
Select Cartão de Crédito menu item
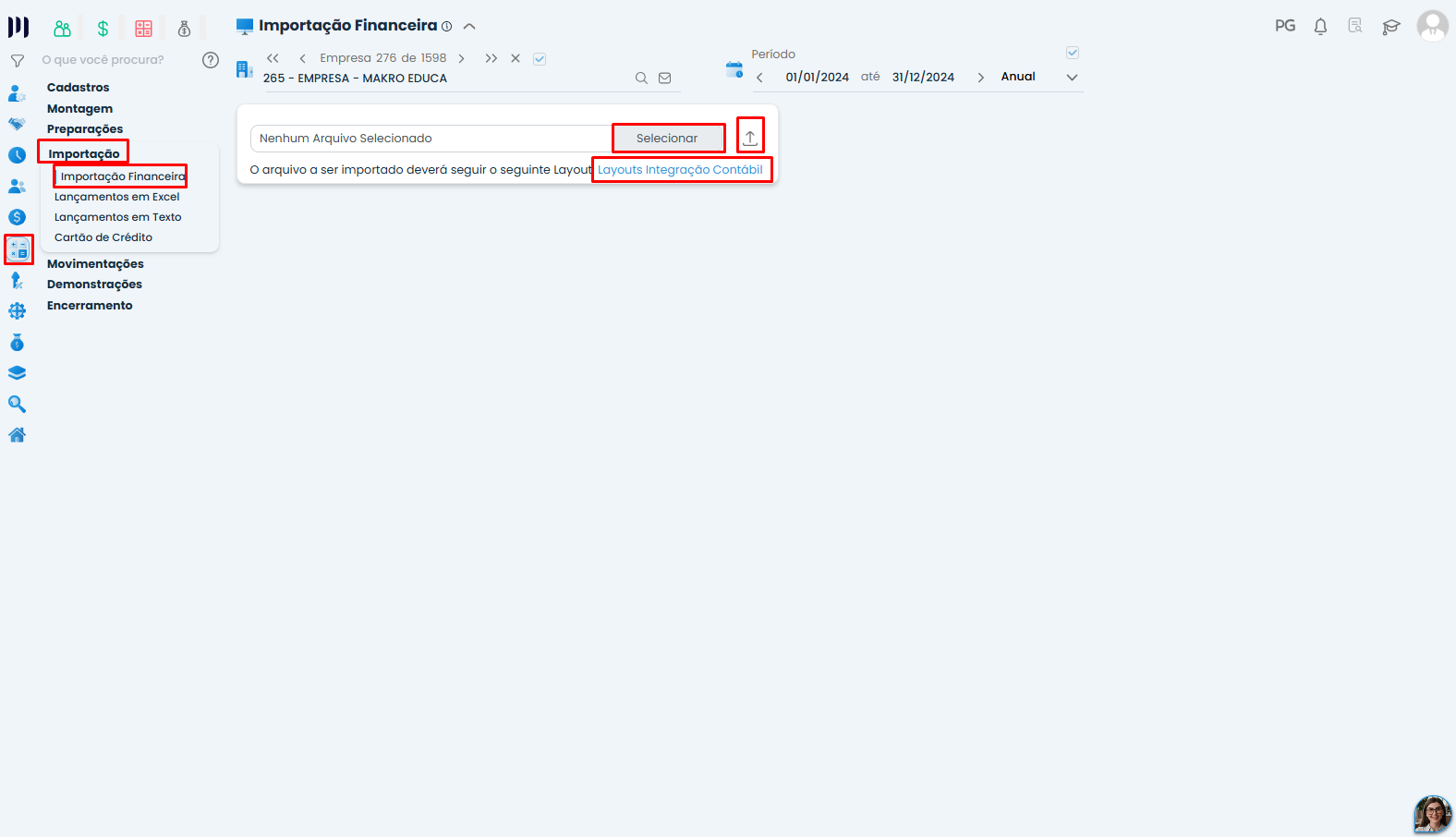(103, 237)
